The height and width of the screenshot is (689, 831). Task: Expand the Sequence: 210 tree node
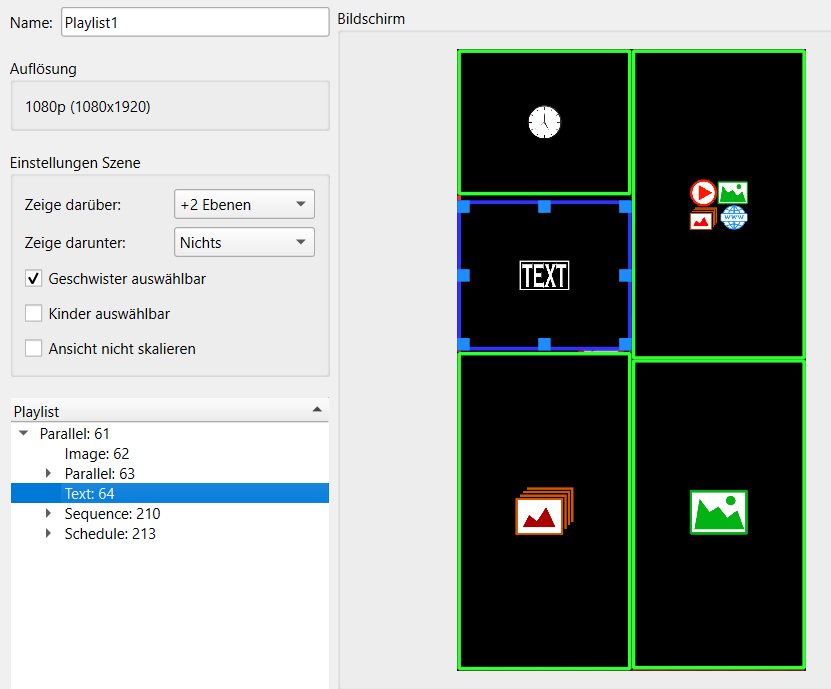49,514
